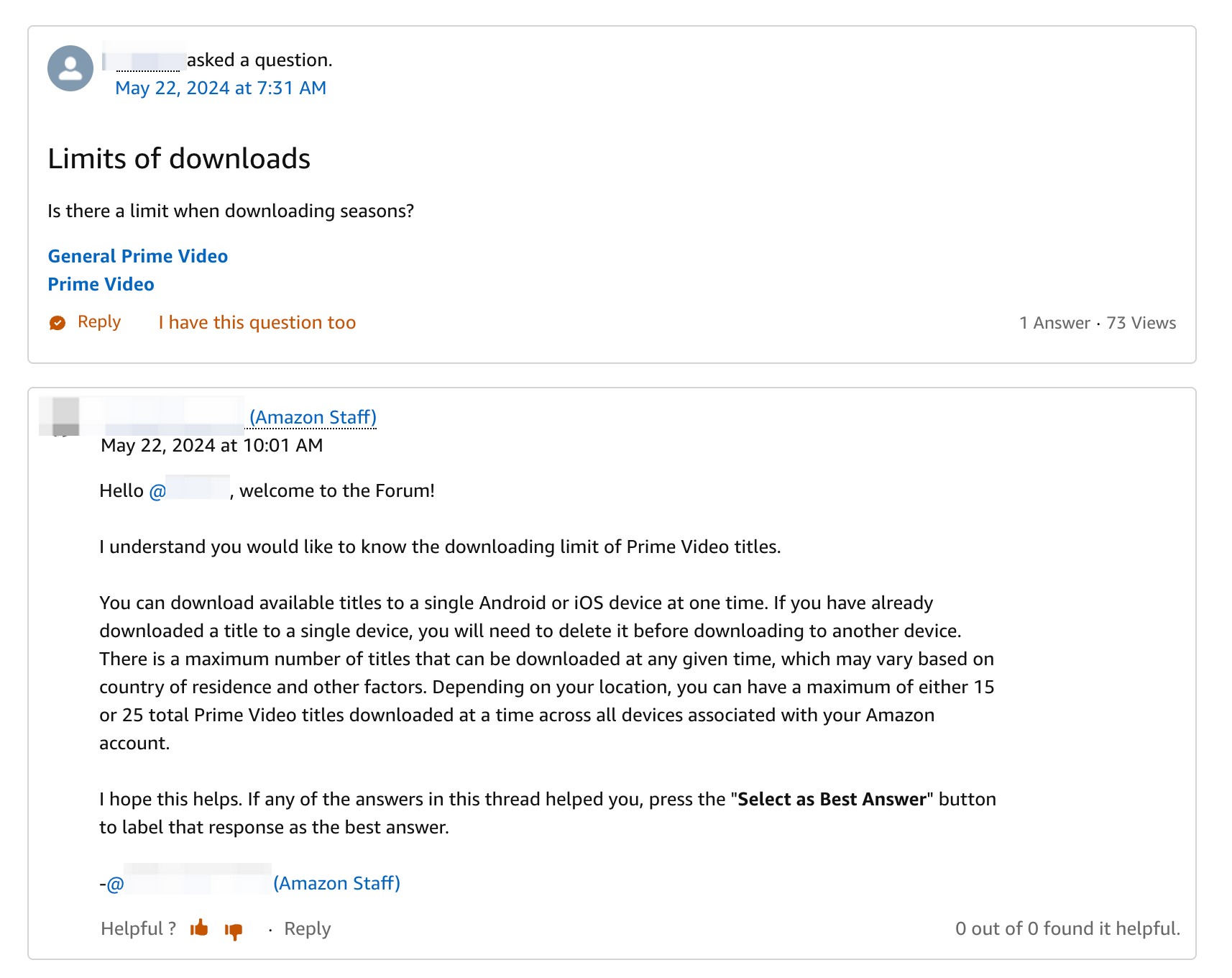1232x978 pixels.
Task: Click the asker's username beside 'asked a question'
Action: [147, 60]
